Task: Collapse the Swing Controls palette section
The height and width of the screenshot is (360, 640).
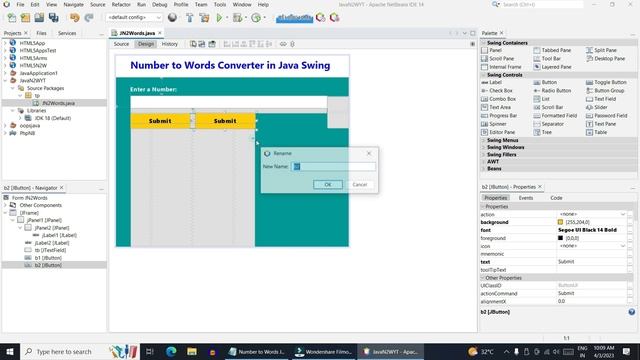Action: [x=484, y=75]
